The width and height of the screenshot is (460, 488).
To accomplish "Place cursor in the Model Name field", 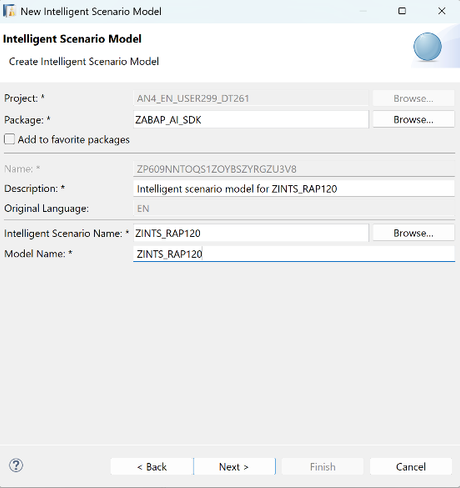I will (x=294, y=254).
